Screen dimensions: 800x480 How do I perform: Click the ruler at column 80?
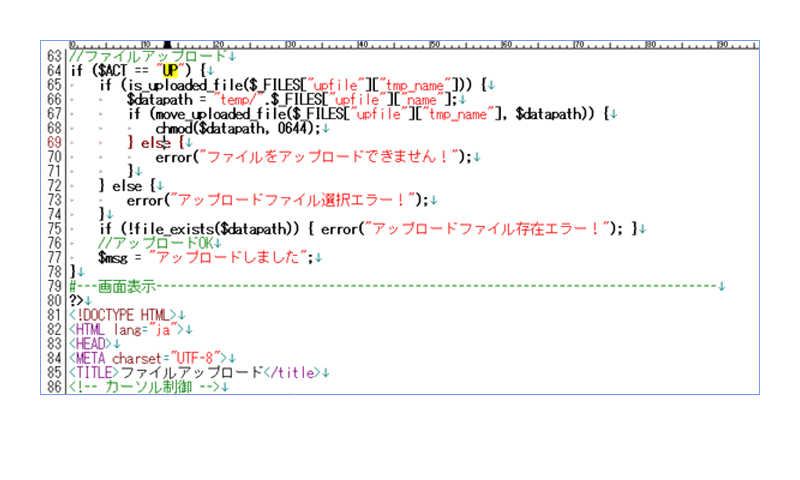[651, 45]
